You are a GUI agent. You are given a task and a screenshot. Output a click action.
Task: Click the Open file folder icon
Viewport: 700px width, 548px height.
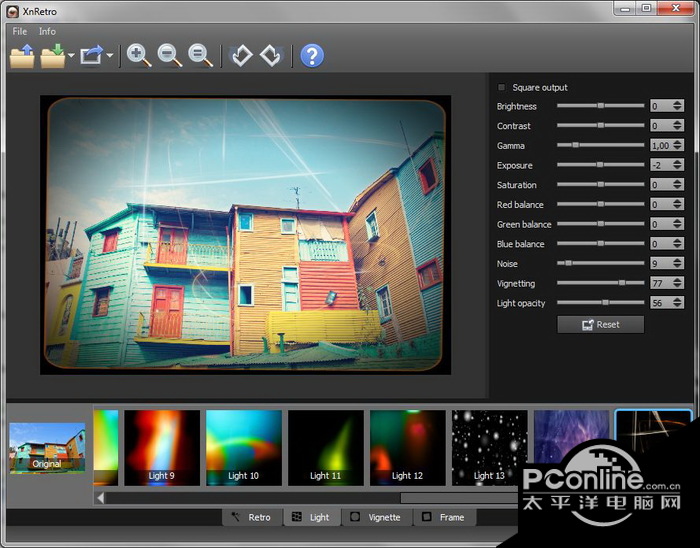click(21, 56)
